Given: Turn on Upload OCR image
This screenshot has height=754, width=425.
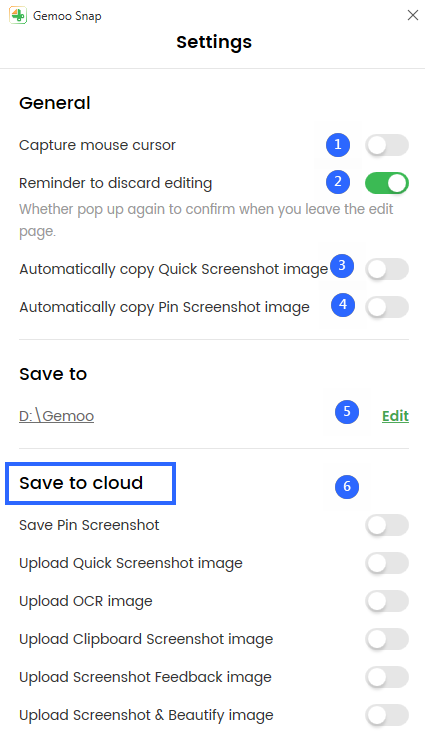Looking at the screenshot, I should tap(387, 601).
